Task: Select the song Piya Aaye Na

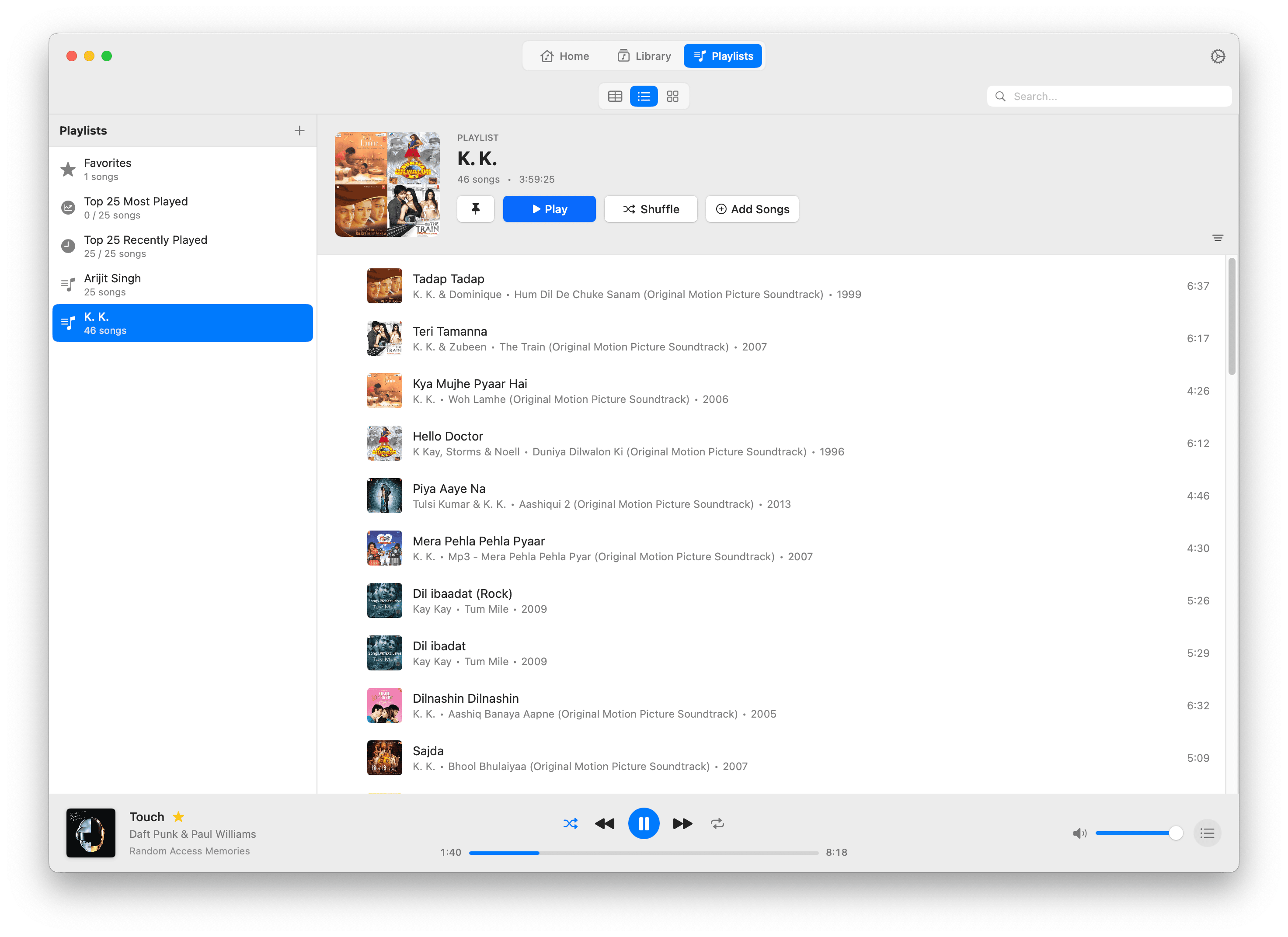Action: point(771,496)
